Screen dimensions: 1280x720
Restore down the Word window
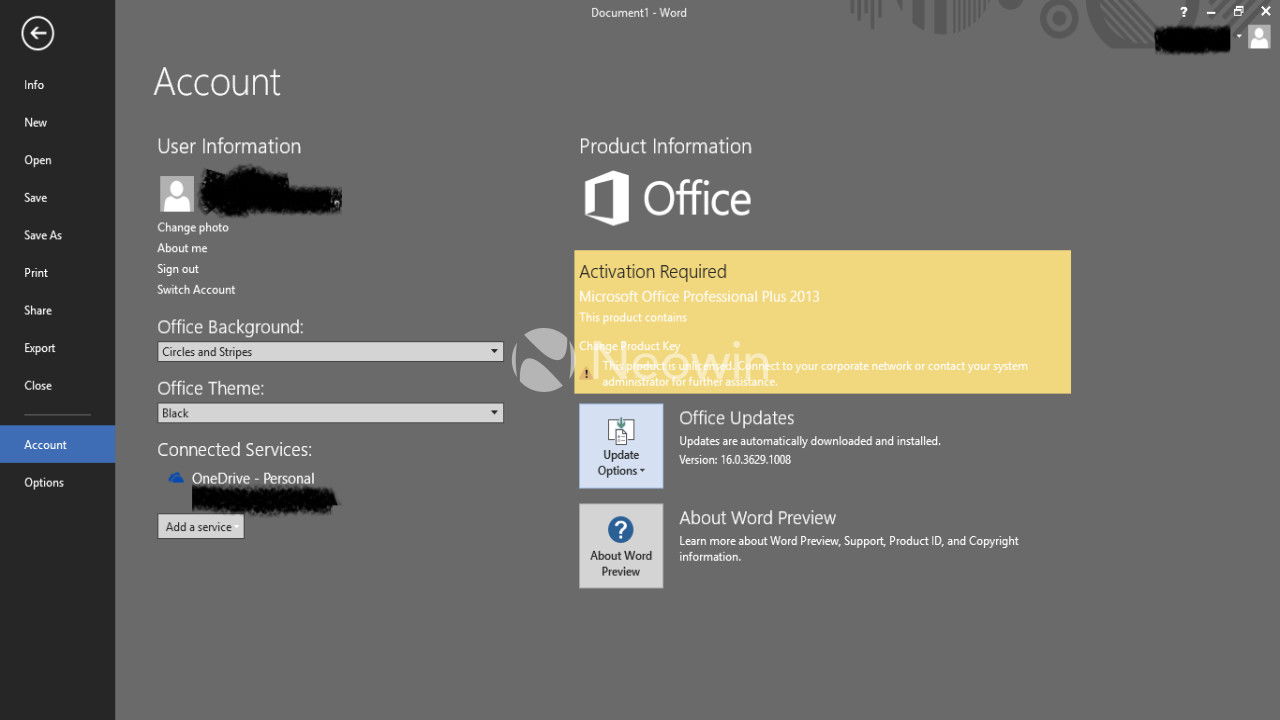1238,12
